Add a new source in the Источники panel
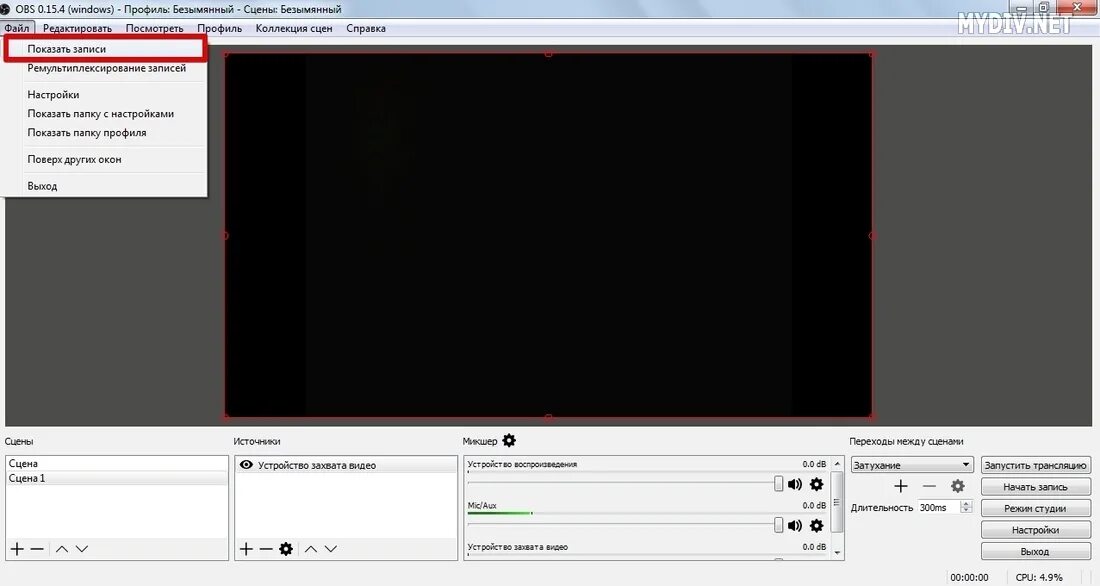Viewport: 1100px width, 586px height. click(246, 549)
